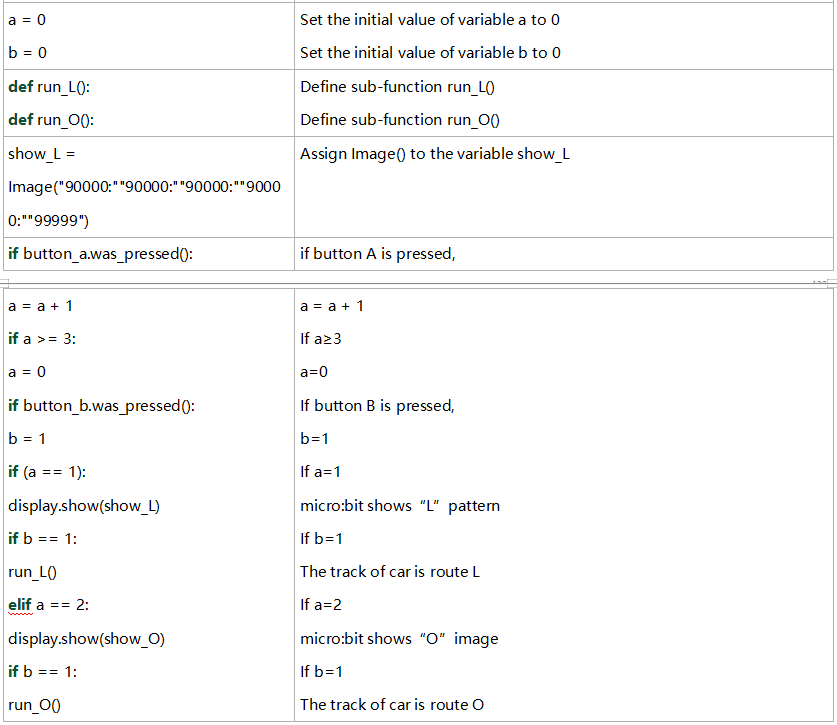Click the code line 'def run_O():'
The width and height of the screenshot is (837, 725).
pyautogui.click(x=51, y=120)
